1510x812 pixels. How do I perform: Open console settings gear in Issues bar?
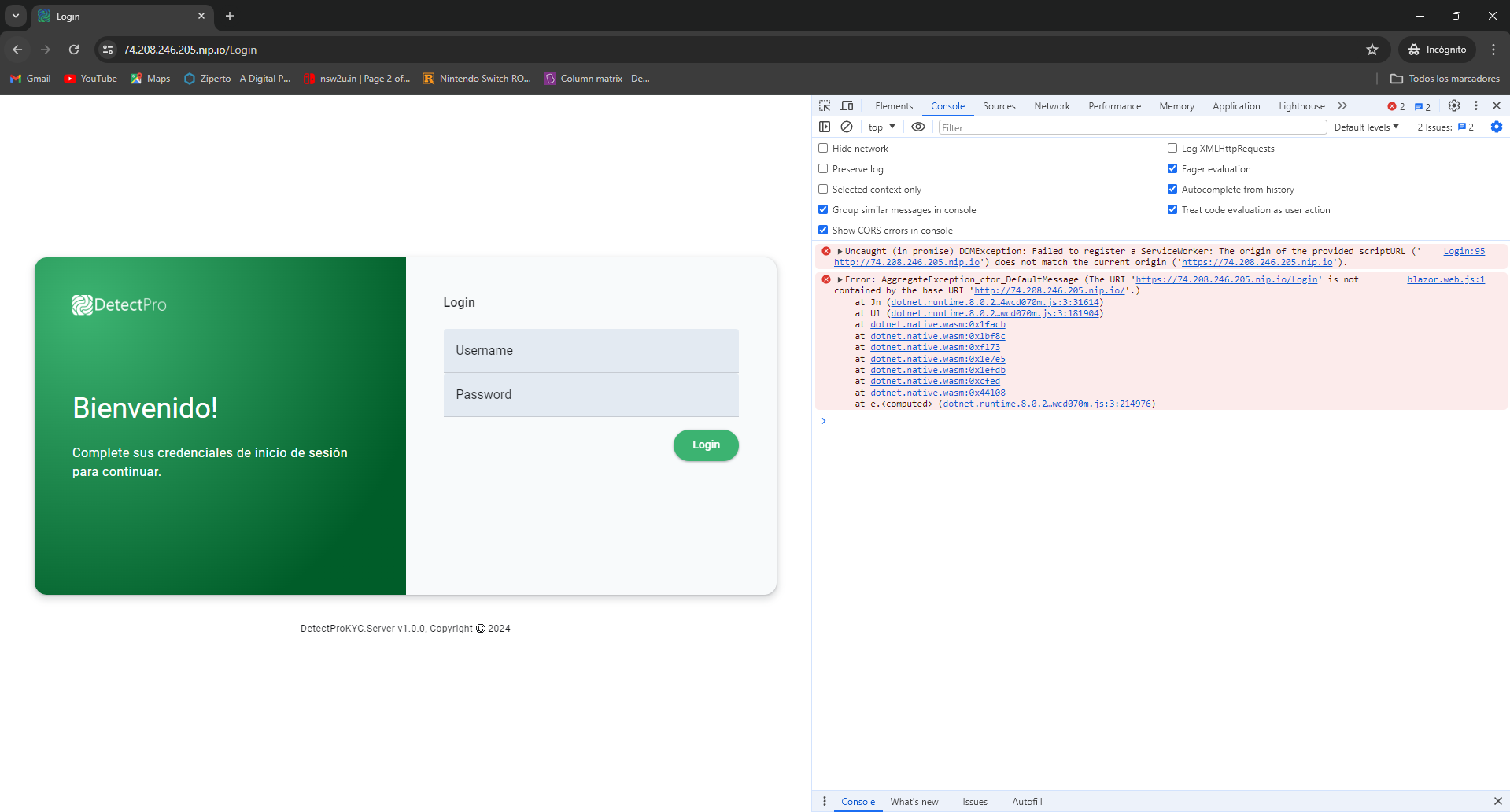pyautogui.click(x=1496, y=127)
